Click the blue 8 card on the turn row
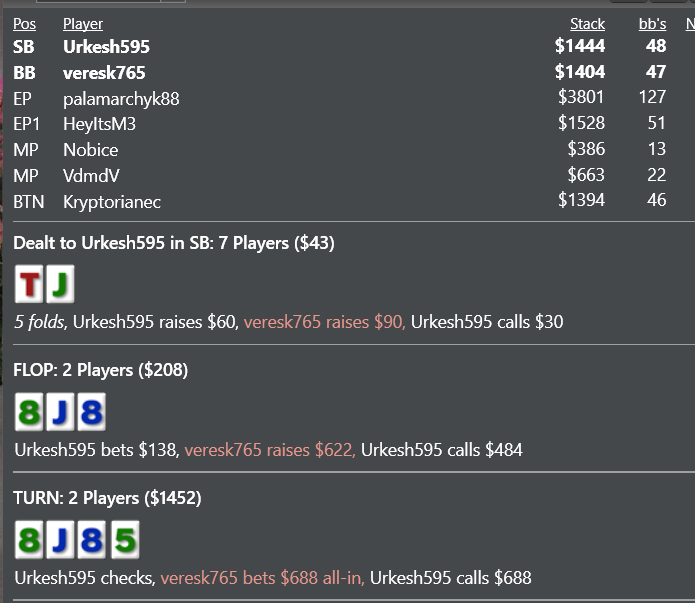Image resolution: width=695 pixels, height=603 pixels. 91,540
